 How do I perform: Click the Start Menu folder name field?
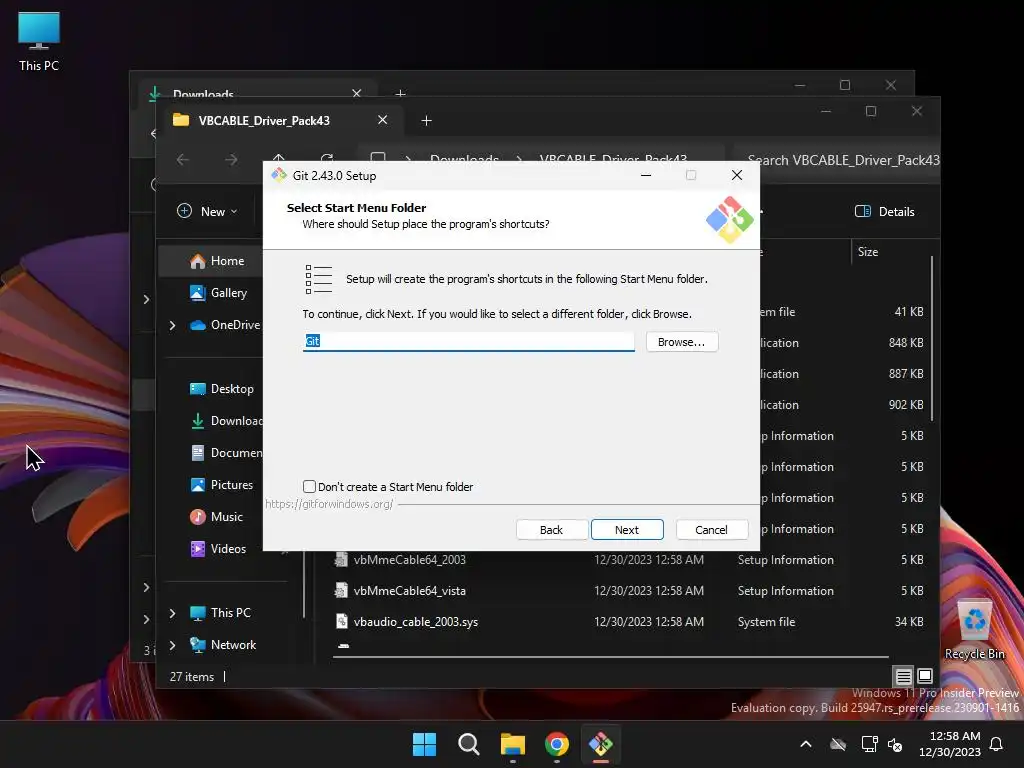click(x=468, y=341)
